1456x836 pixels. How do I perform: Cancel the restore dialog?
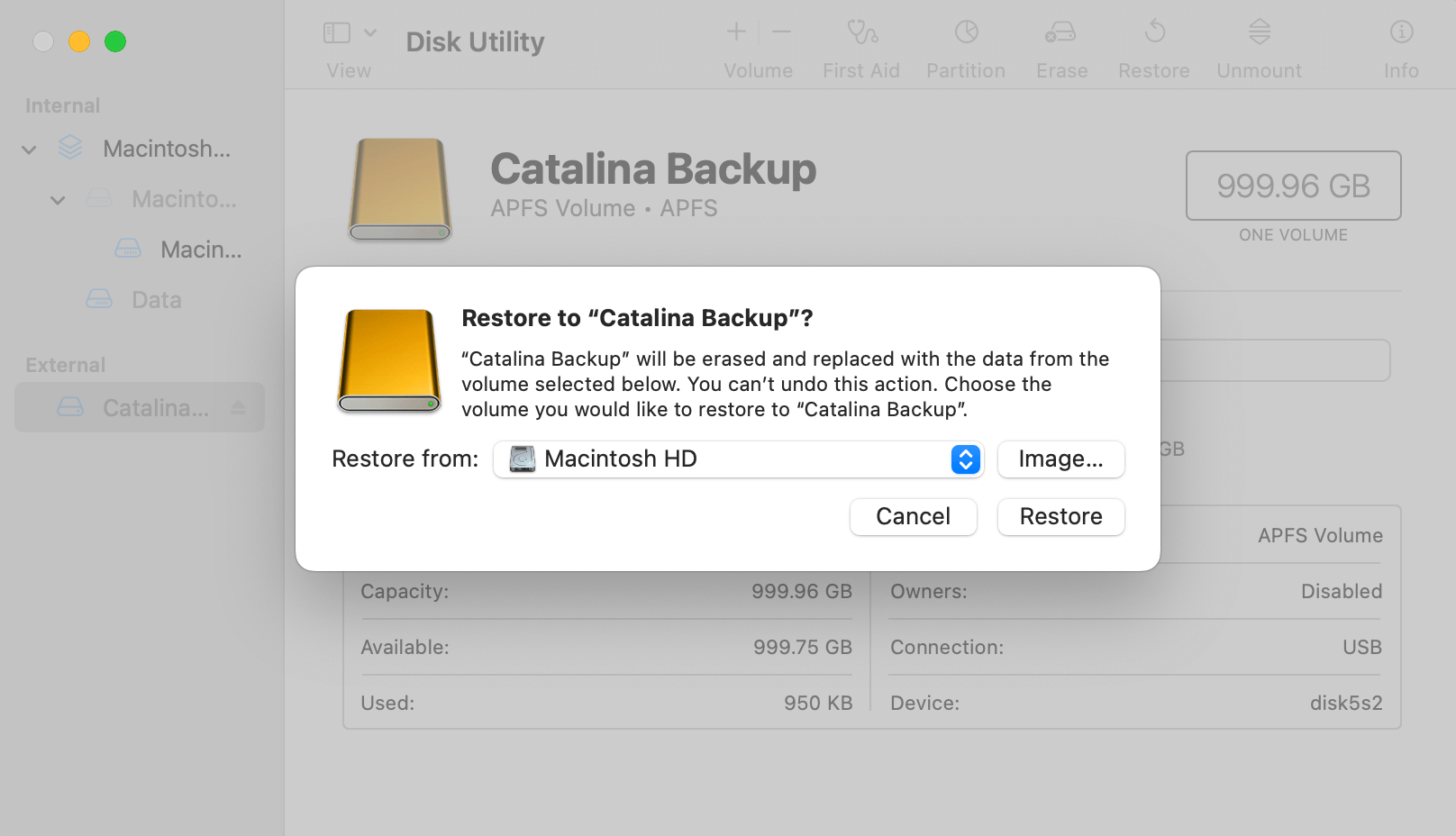pos(913,516)
